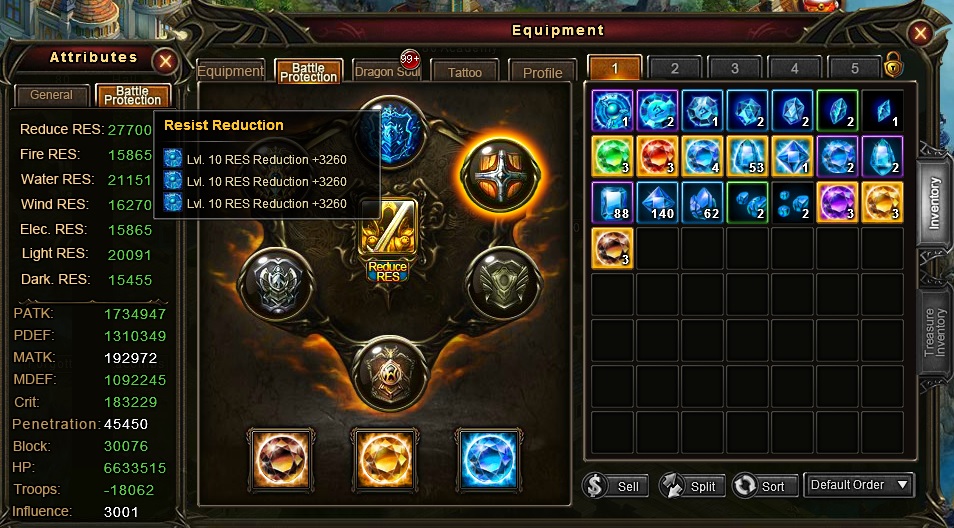Close the Attributes panel
Viewport: 954px width, 528px height.
coord(165,61)
